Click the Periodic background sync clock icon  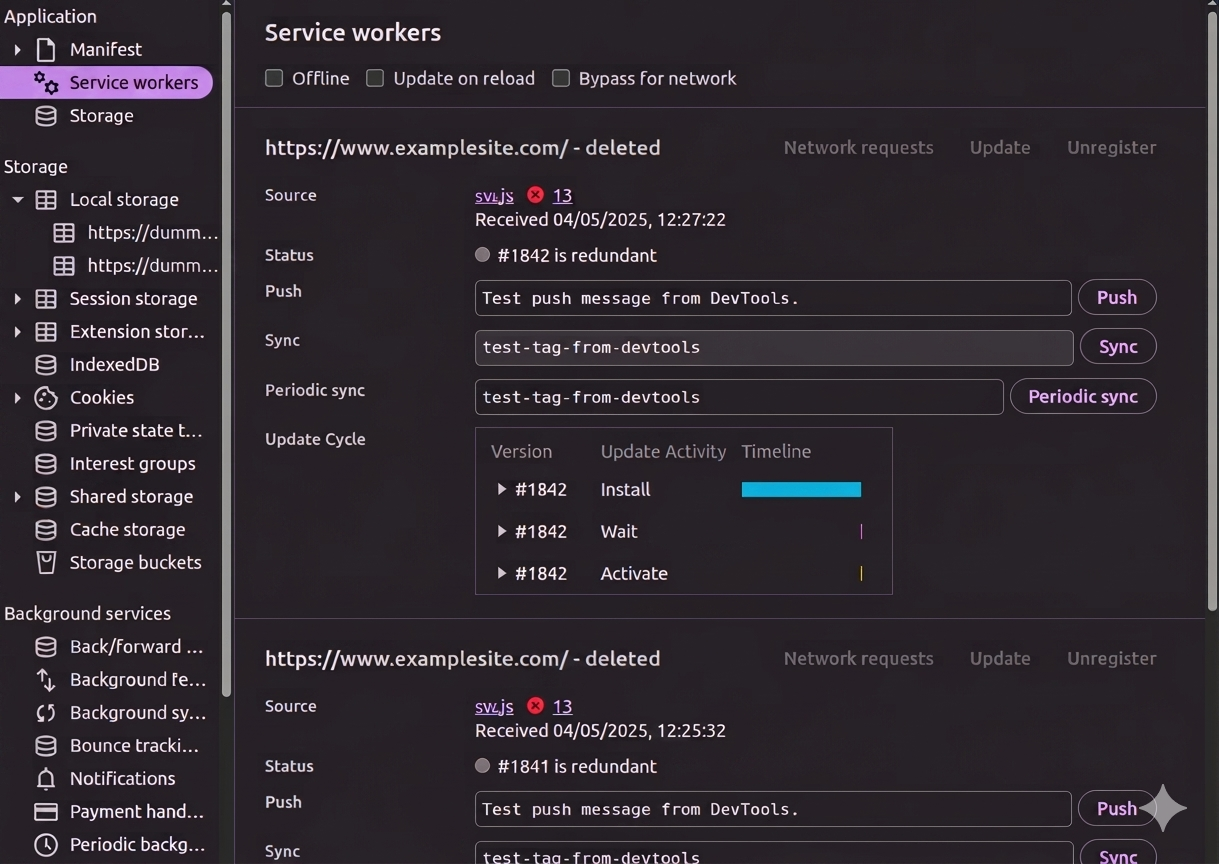46,844
